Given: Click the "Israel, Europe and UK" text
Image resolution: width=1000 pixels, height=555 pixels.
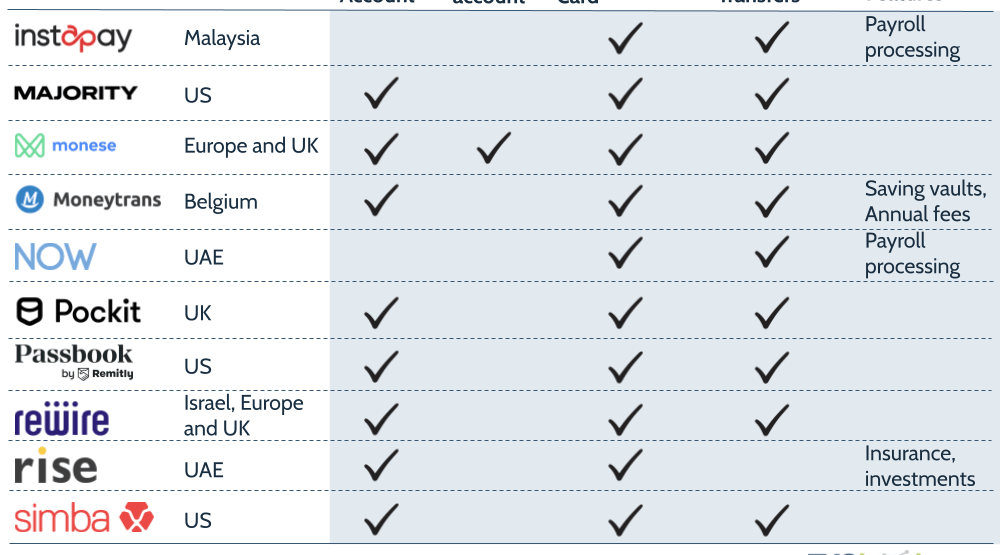Looking at the screenshot, I should click(x=243, y=416).
